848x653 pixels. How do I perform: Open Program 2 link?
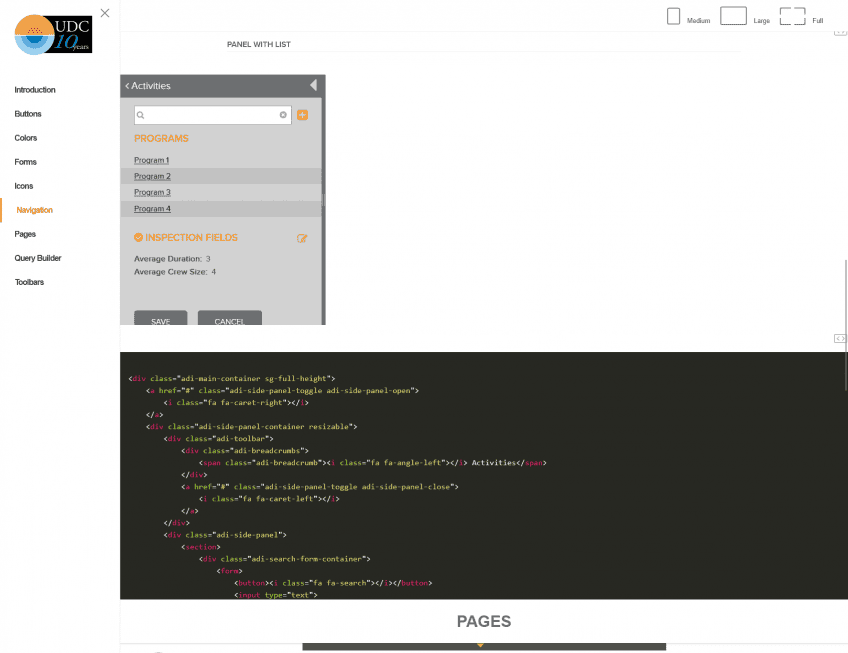152,176
